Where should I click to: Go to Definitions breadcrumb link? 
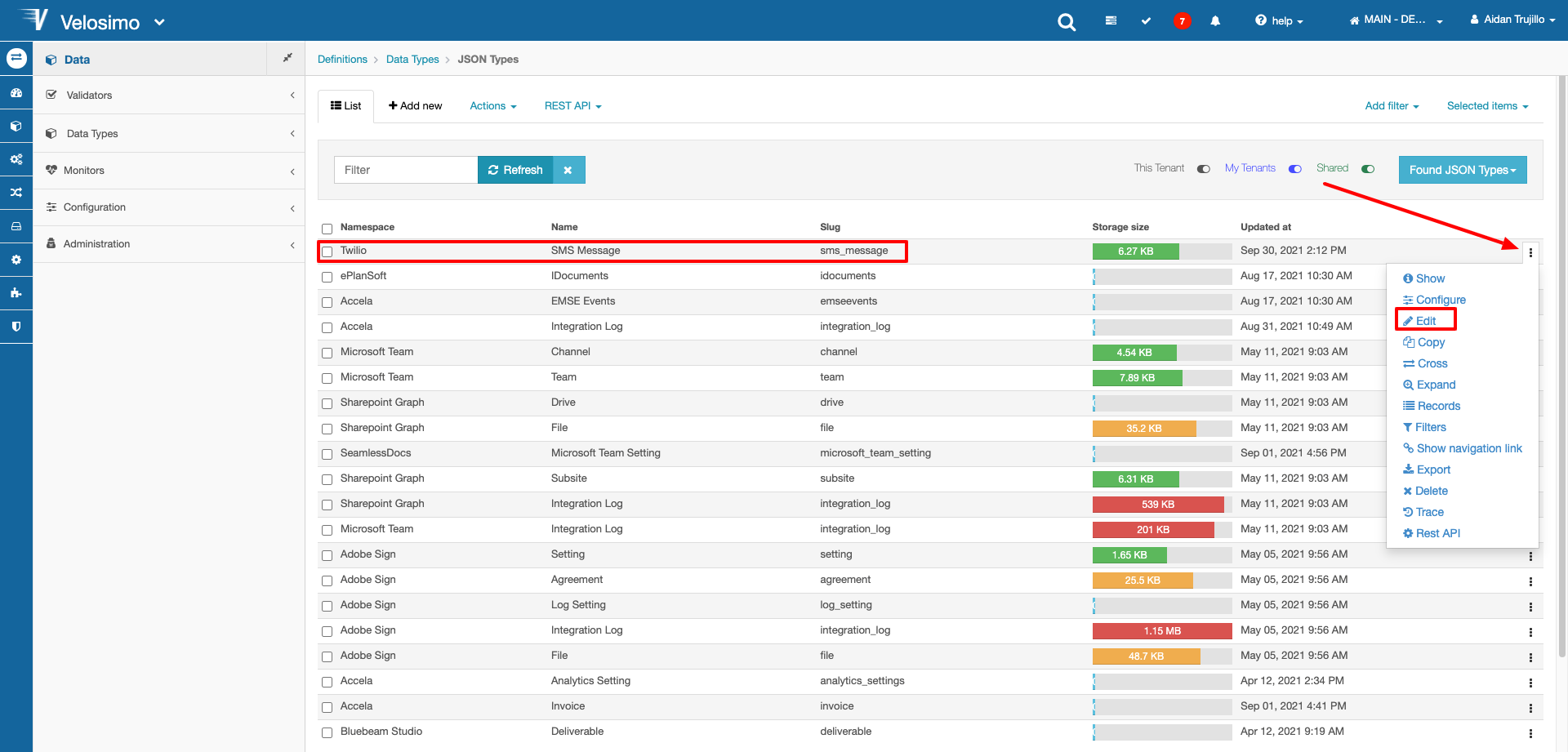pos(342,60)
